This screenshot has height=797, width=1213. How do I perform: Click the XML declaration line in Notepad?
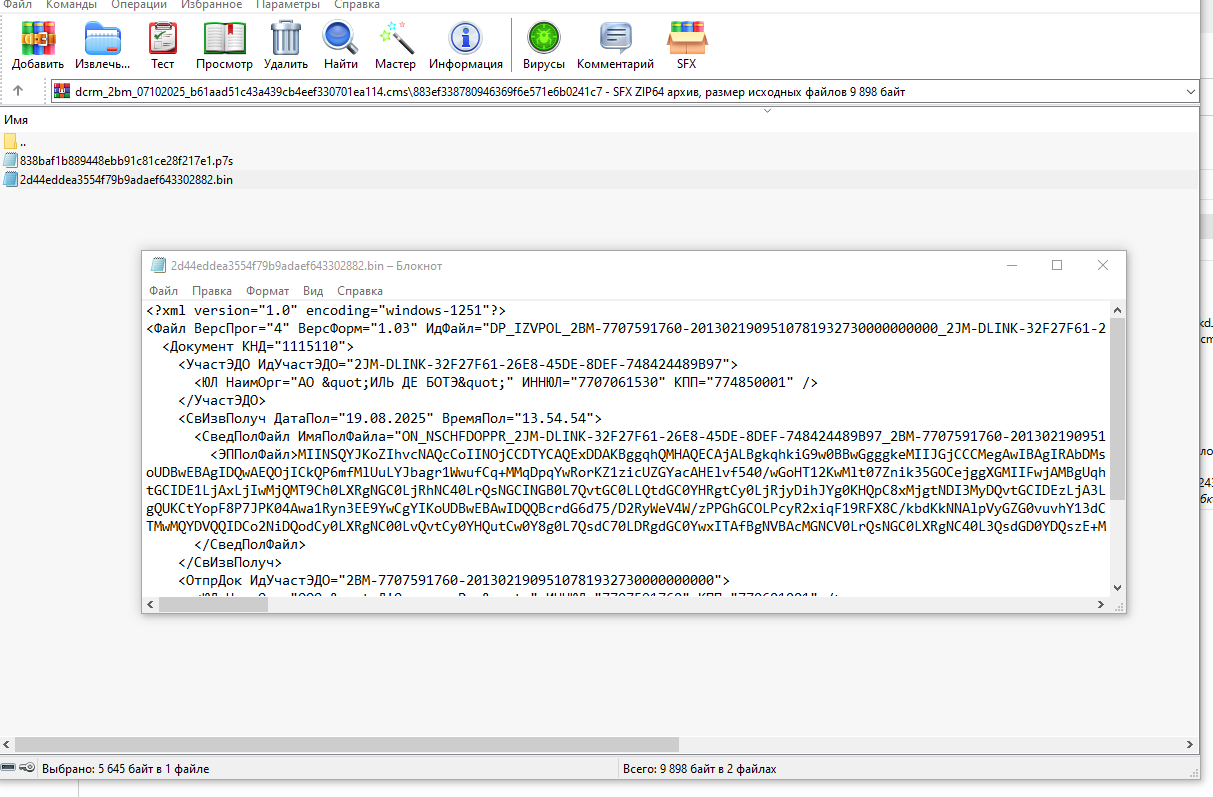[326, 310]
